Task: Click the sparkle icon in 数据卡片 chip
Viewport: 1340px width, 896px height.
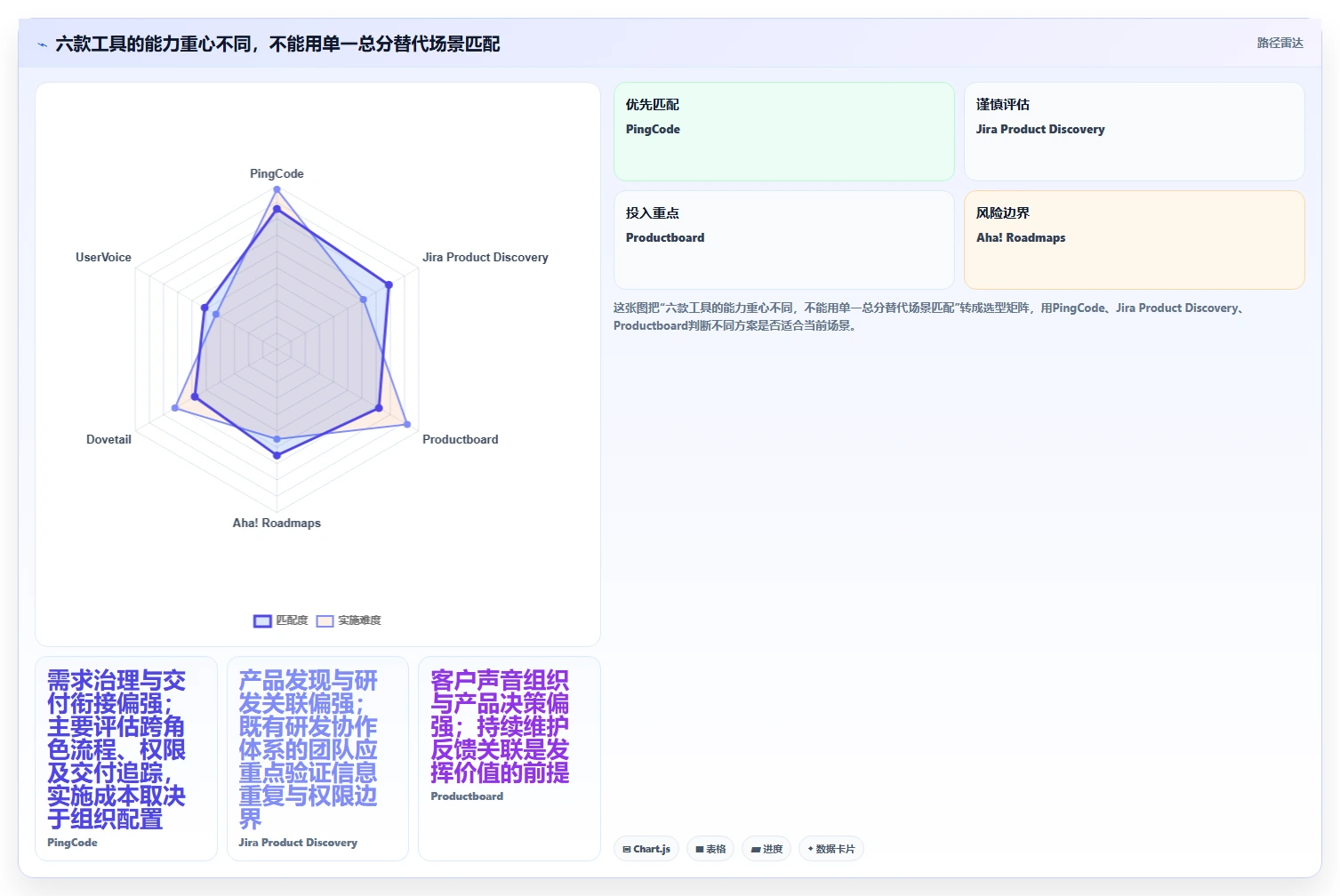Action: 810,849
